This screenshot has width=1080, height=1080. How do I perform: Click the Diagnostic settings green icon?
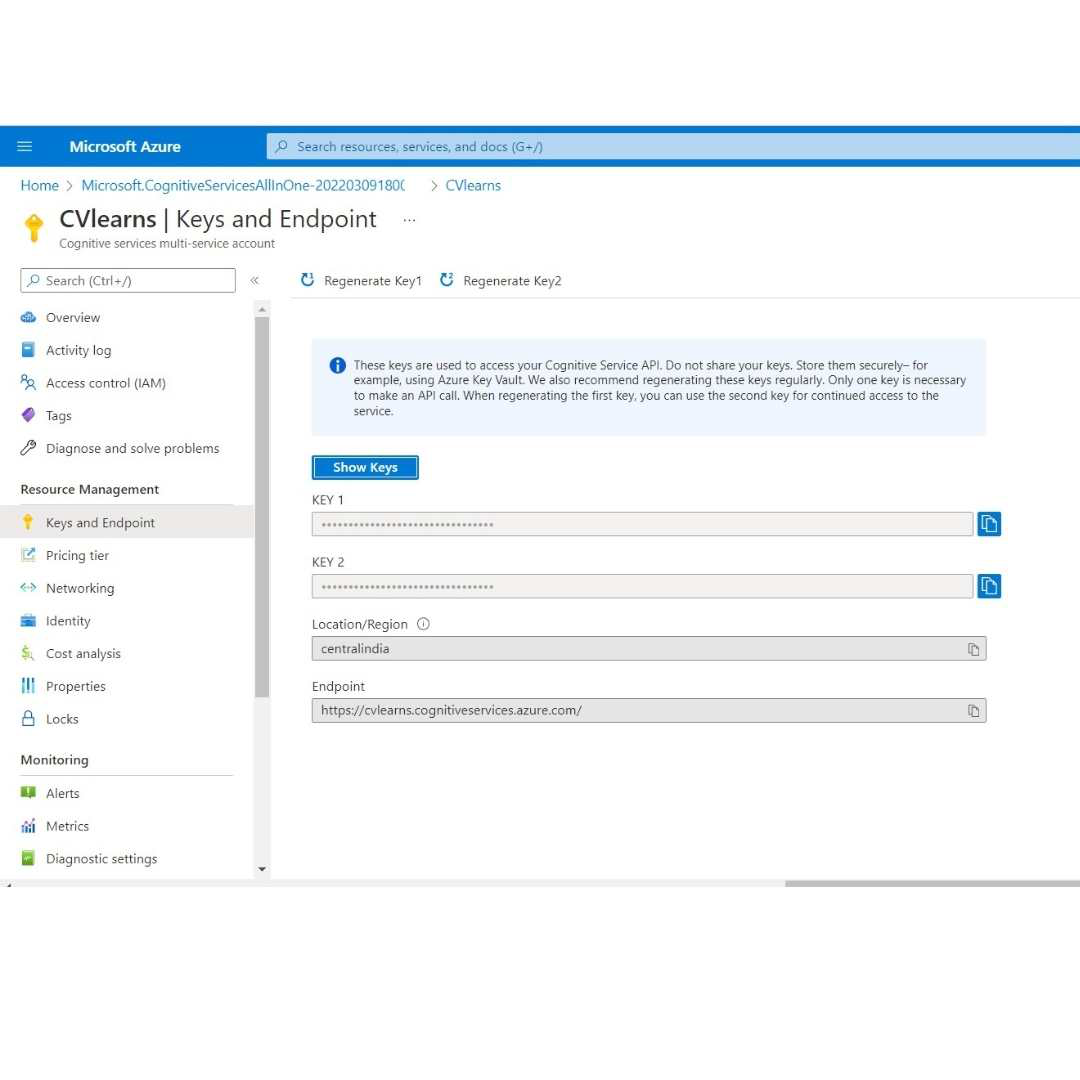[28, 858]
